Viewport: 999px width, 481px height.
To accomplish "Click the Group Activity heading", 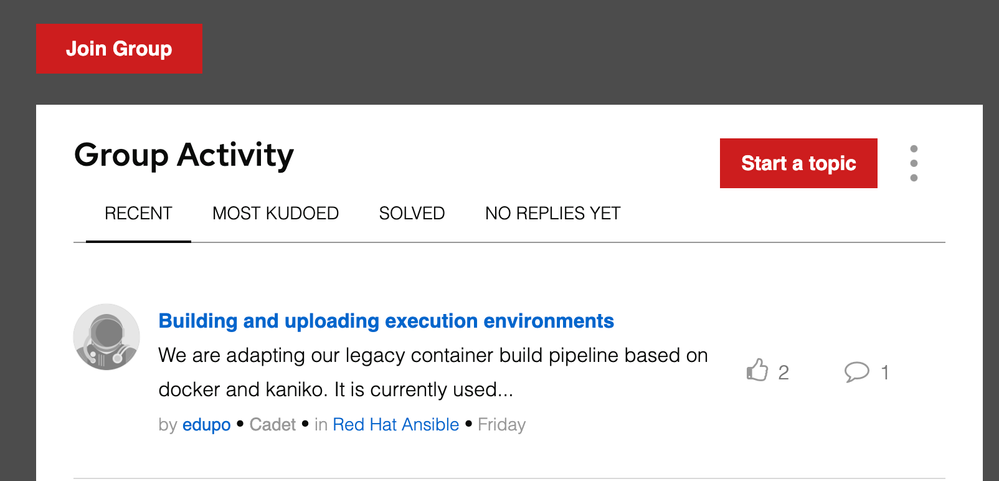I will [x=184, y=155].
